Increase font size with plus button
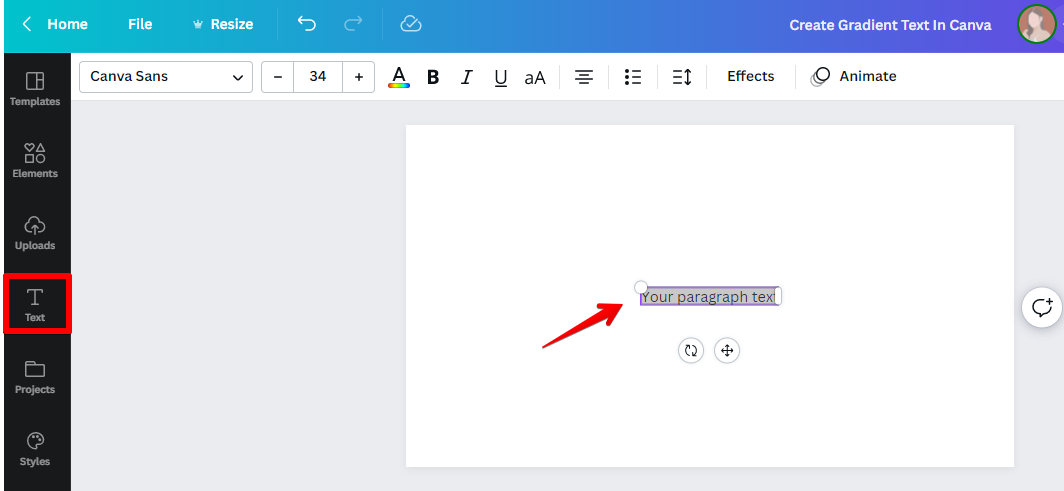 coord(359,77)
